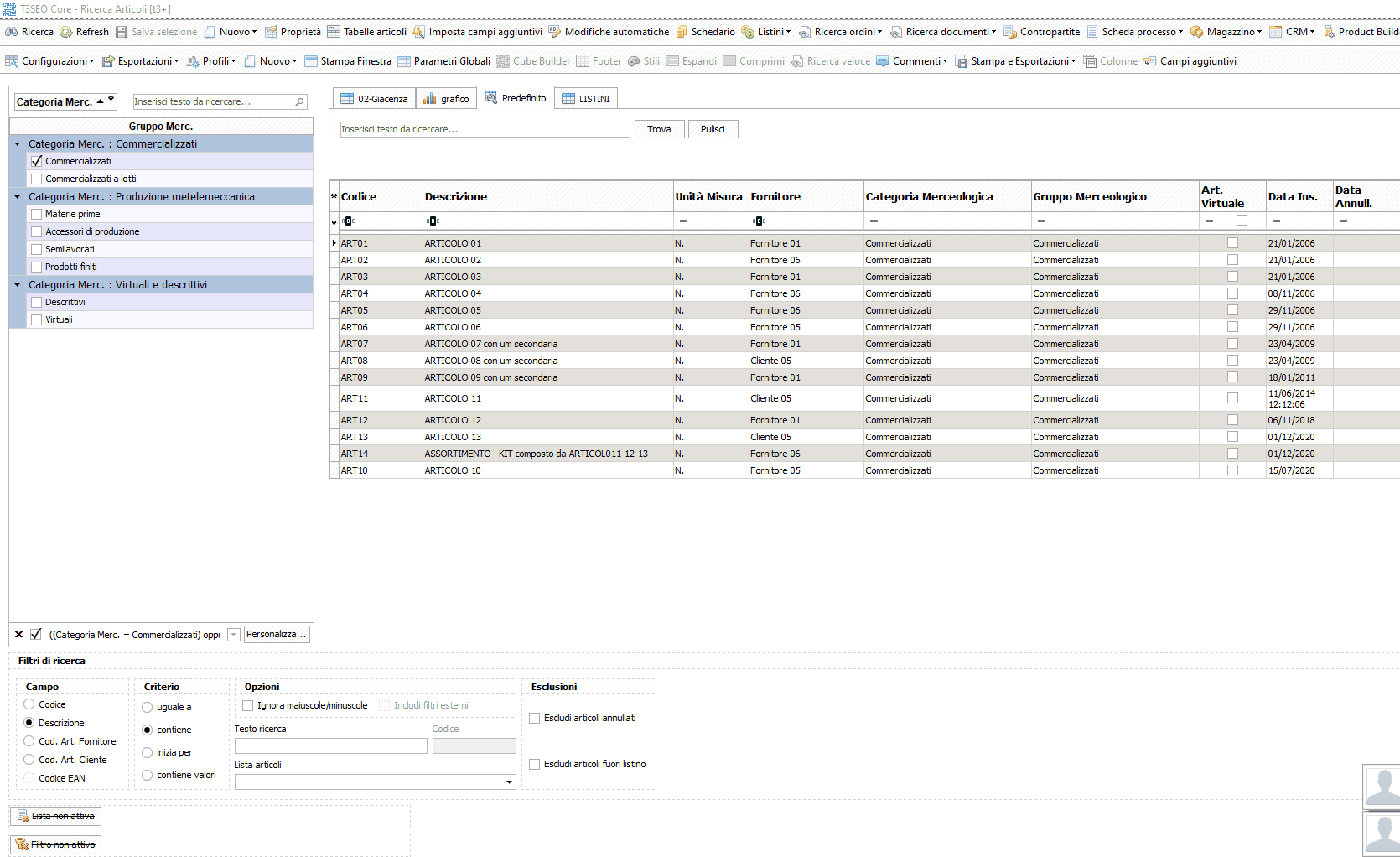
Task: Click the Testo ricerca input field
Action: [x=330, y=745]
